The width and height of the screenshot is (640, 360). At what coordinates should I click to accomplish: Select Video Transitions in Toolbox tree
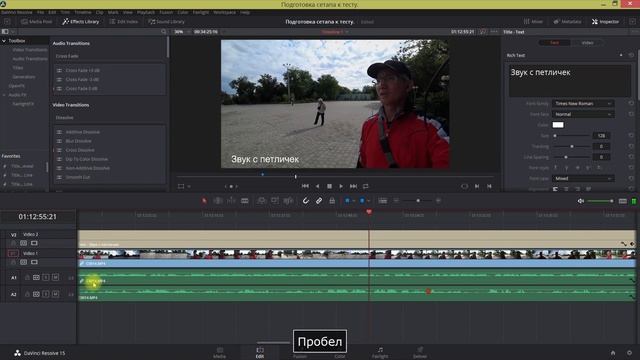tap(30, 50)
